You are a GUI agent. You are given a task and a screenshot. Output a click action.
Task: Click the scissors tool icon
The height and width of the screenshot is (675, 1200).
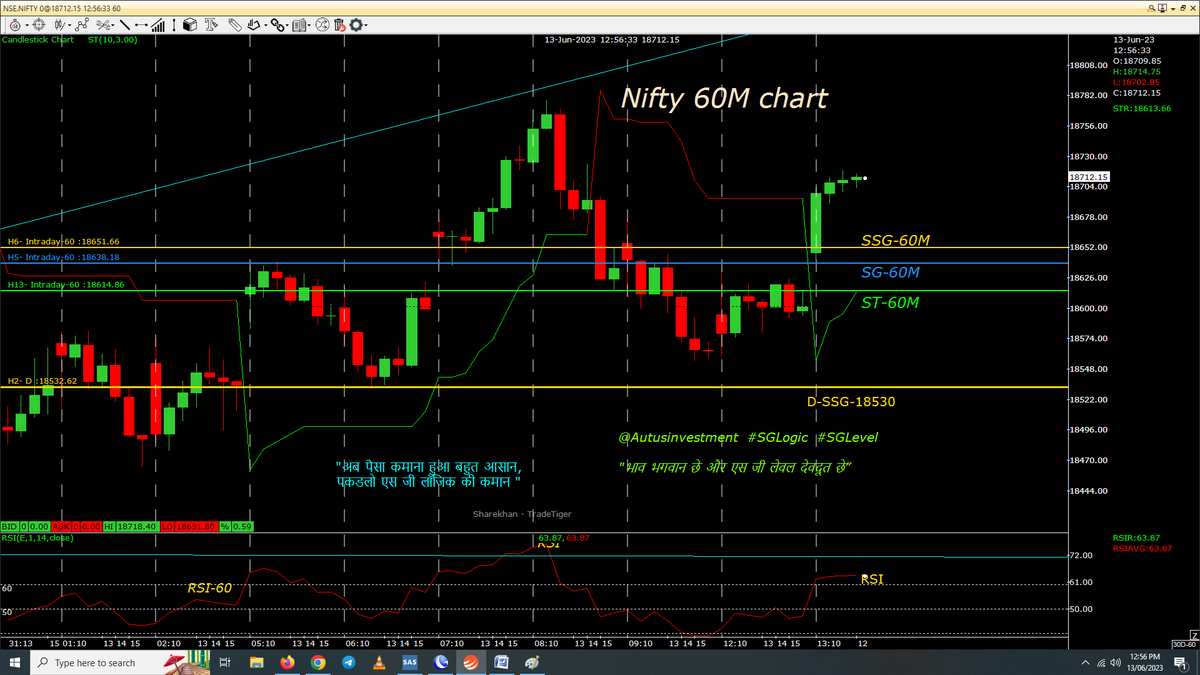103,25
